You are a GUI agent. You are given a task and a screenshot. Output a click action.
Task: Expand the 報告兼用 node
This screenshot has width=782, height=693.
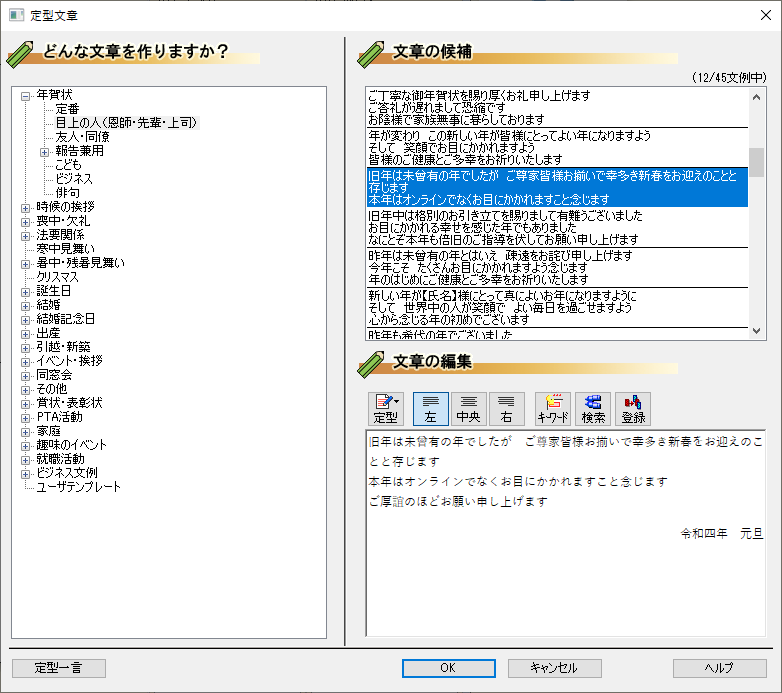pyautogui.click(x=44, y=152)
